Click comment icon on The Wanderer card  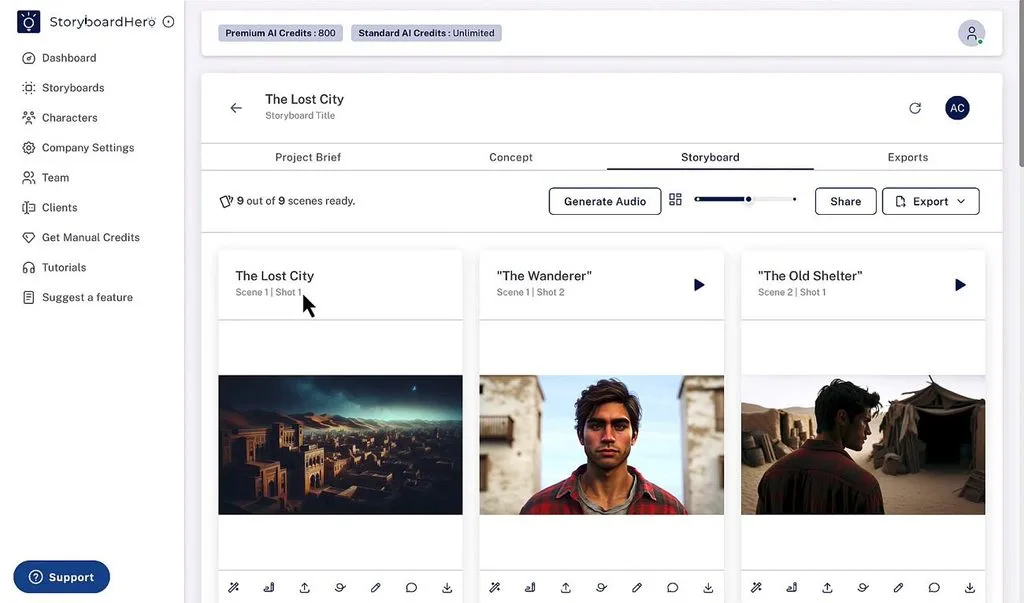pyautogui.click(x=672, y=587)
